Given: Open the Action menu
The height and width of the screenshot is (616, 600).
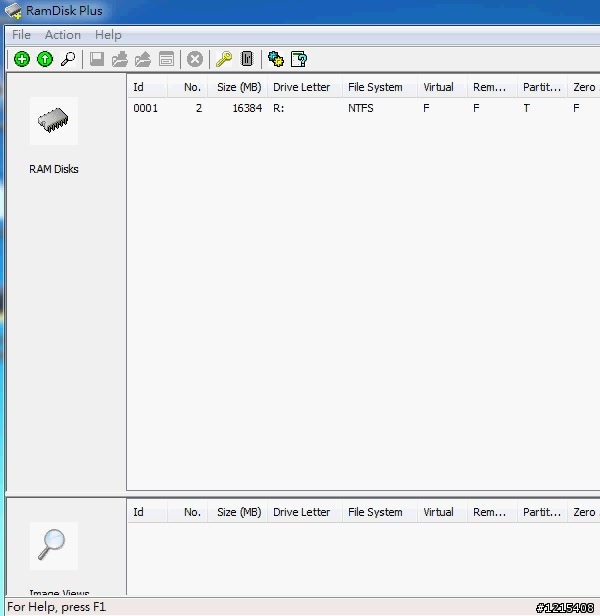Looking at the screenshot, I should click(63, 35).
